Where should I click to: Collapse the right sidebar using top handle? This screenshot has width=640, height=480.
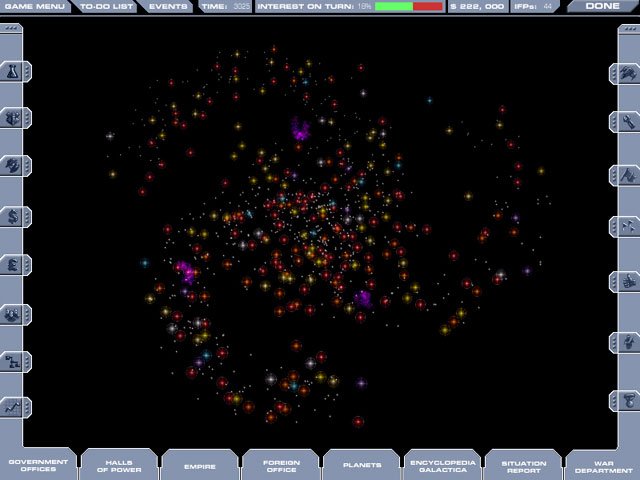627,28
